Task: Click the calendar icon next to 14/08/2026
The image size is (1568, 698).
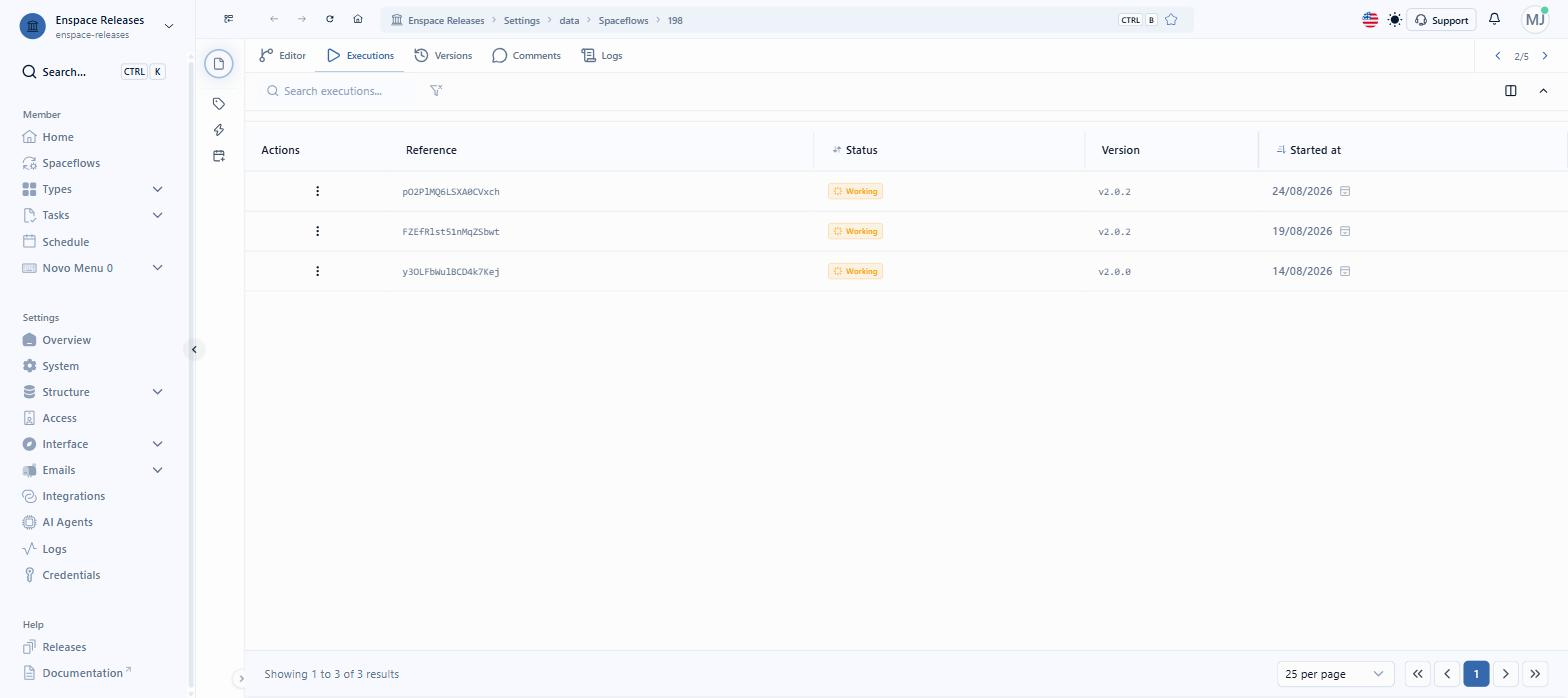Action: point(1345,271)
